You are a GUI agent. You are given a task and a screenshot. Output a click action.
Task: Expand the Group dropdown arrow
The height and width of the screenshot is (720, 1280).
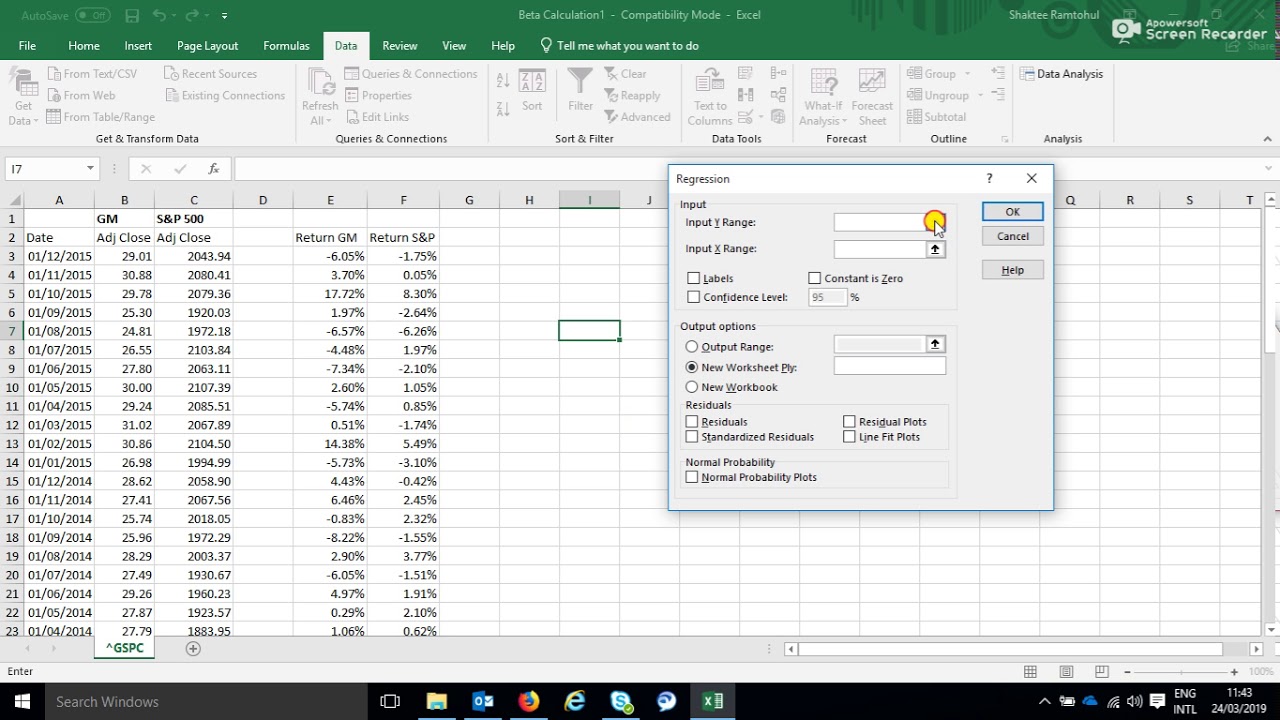point(967,74)
